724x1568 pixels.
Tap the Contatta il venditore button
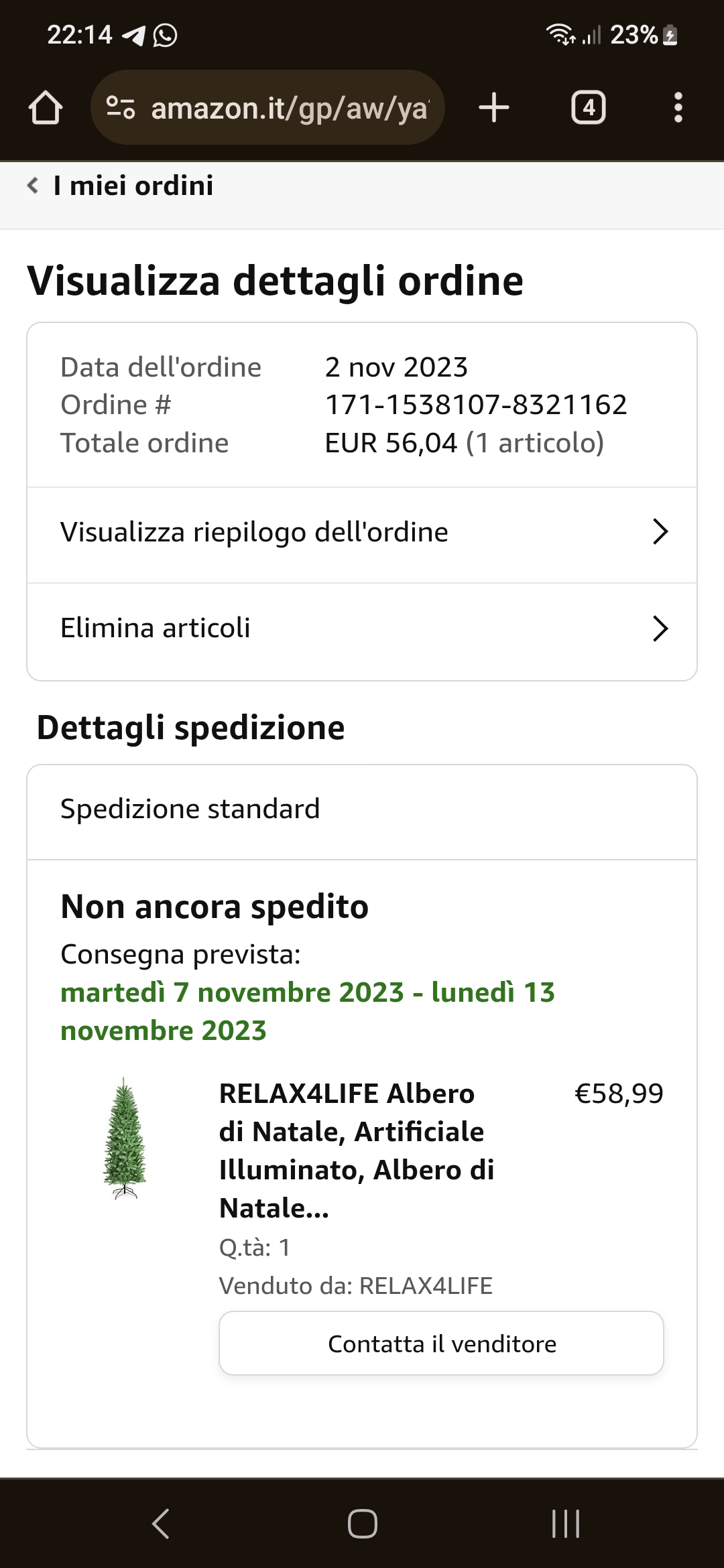point(441,1344)
